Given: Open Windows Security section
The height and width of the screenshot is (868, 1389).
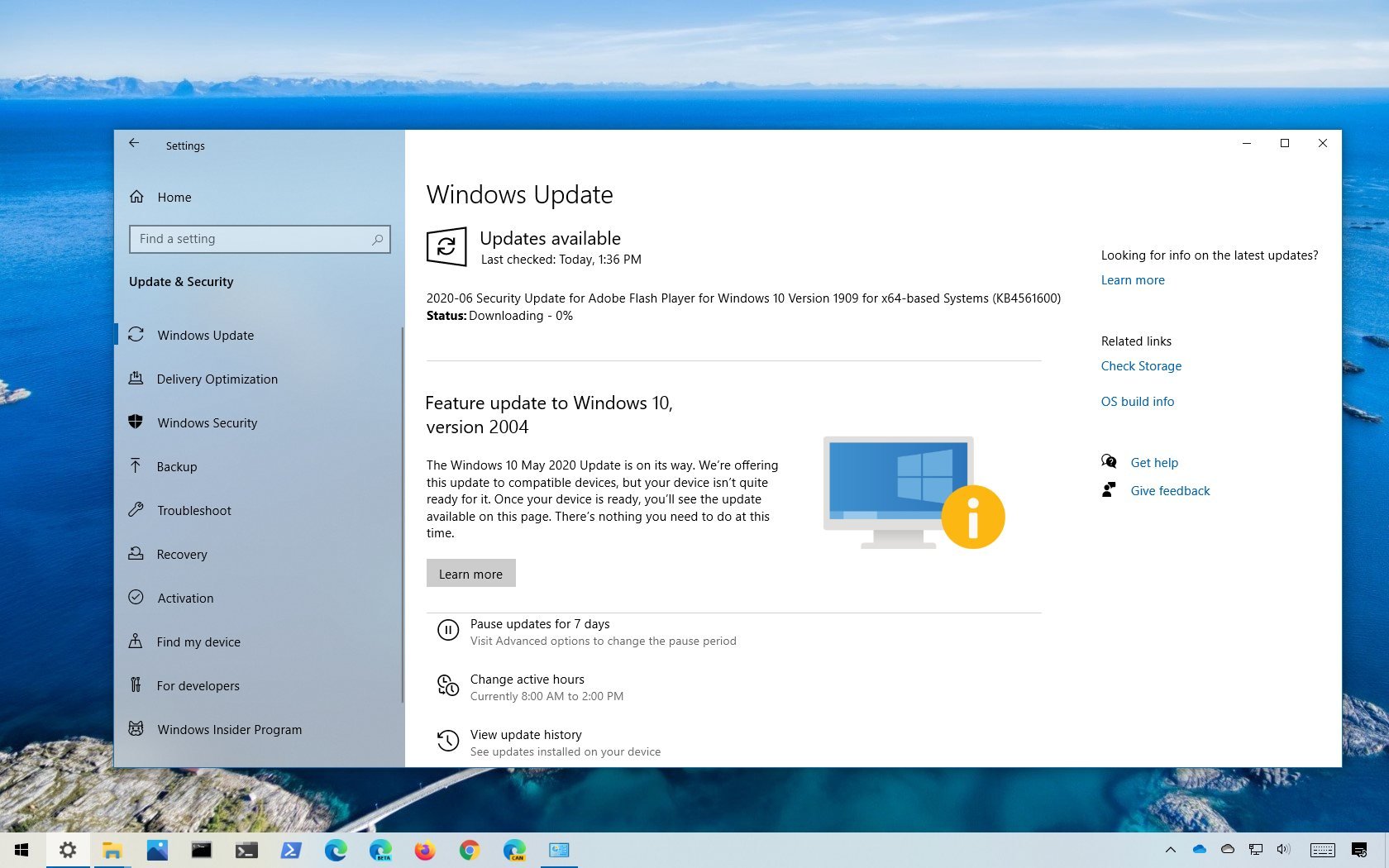Looking at the screenshot, I should (x=207, y=423).
